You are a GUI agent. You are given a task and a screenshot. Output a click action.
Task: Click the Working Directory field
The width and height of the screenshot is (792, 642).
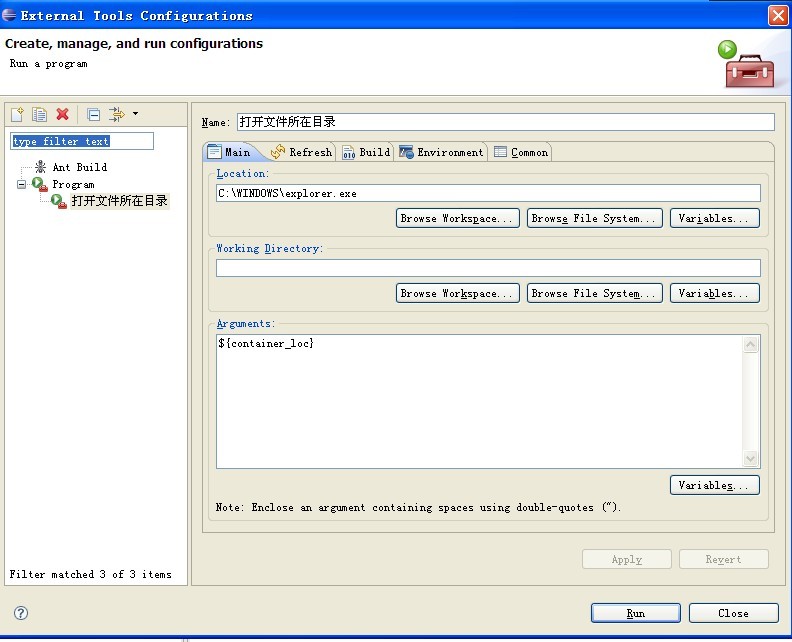[488, 268]
